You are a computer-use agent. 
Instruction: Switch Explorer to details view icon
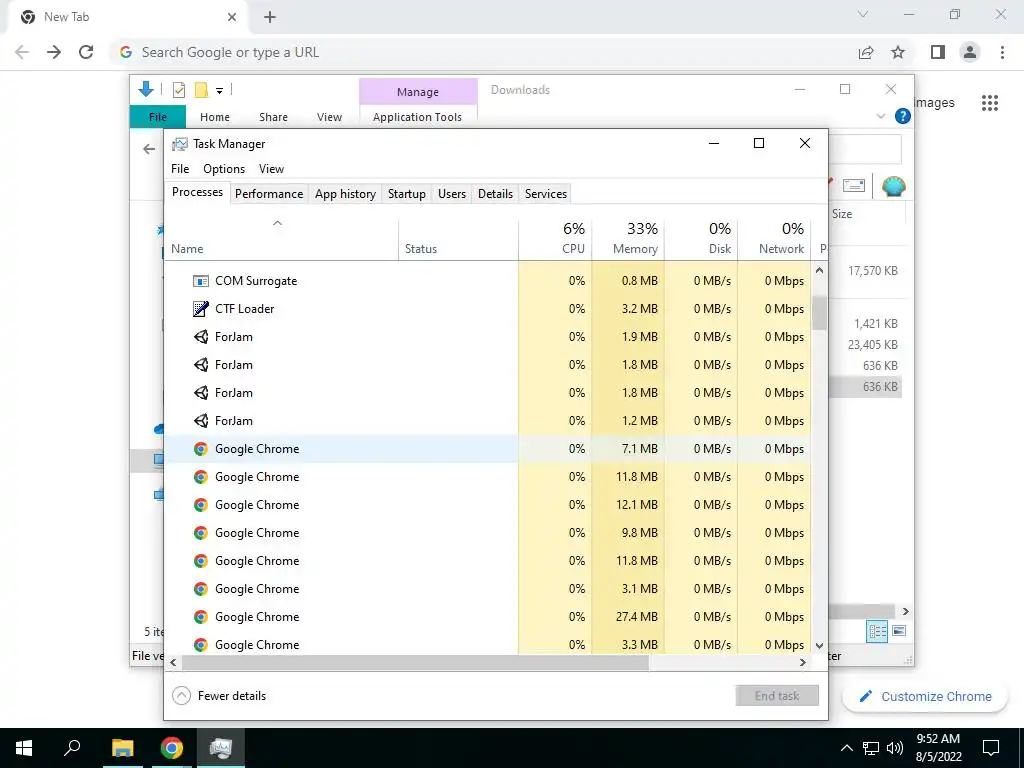pyautogui.click(x=877, y=631)
